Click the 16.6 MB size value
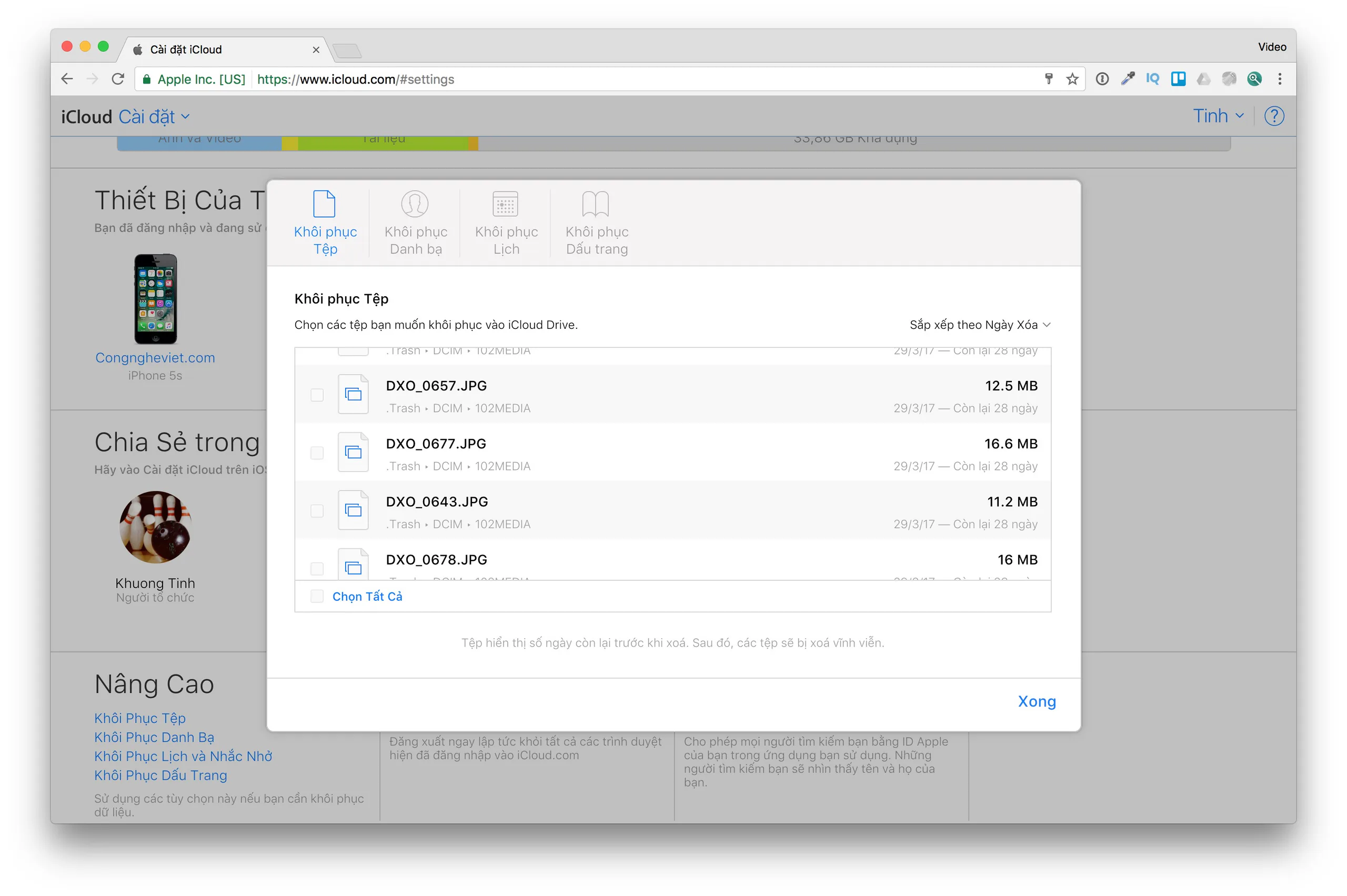This screenshot has width=1347, height=896. pyautogui.click(x=1010, y=444)
